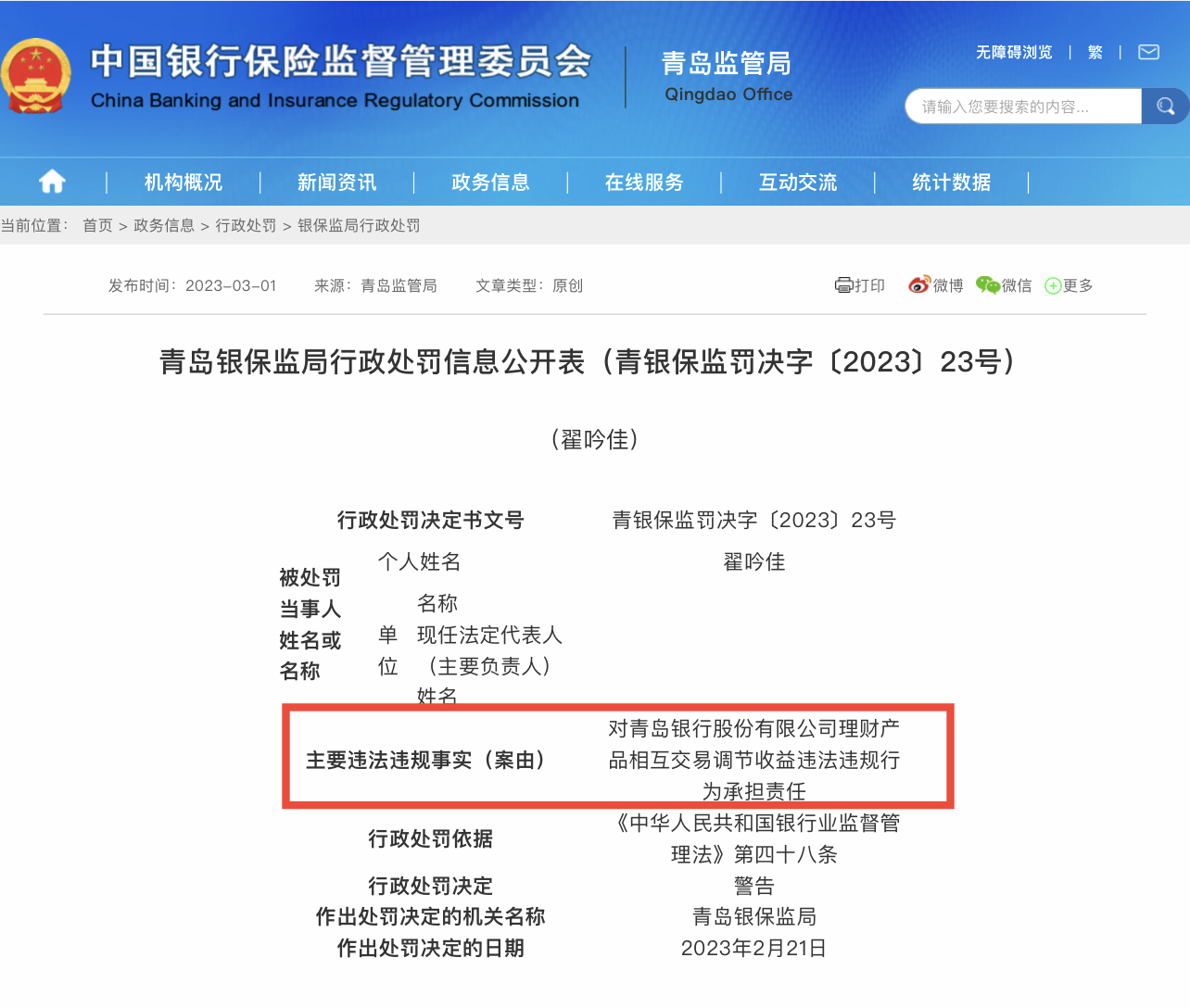Image resolution: width=1190 pixels, height=1008 pixels.
Task: Click the 行政处罚决定书文号 label
Action: point(431,521)
